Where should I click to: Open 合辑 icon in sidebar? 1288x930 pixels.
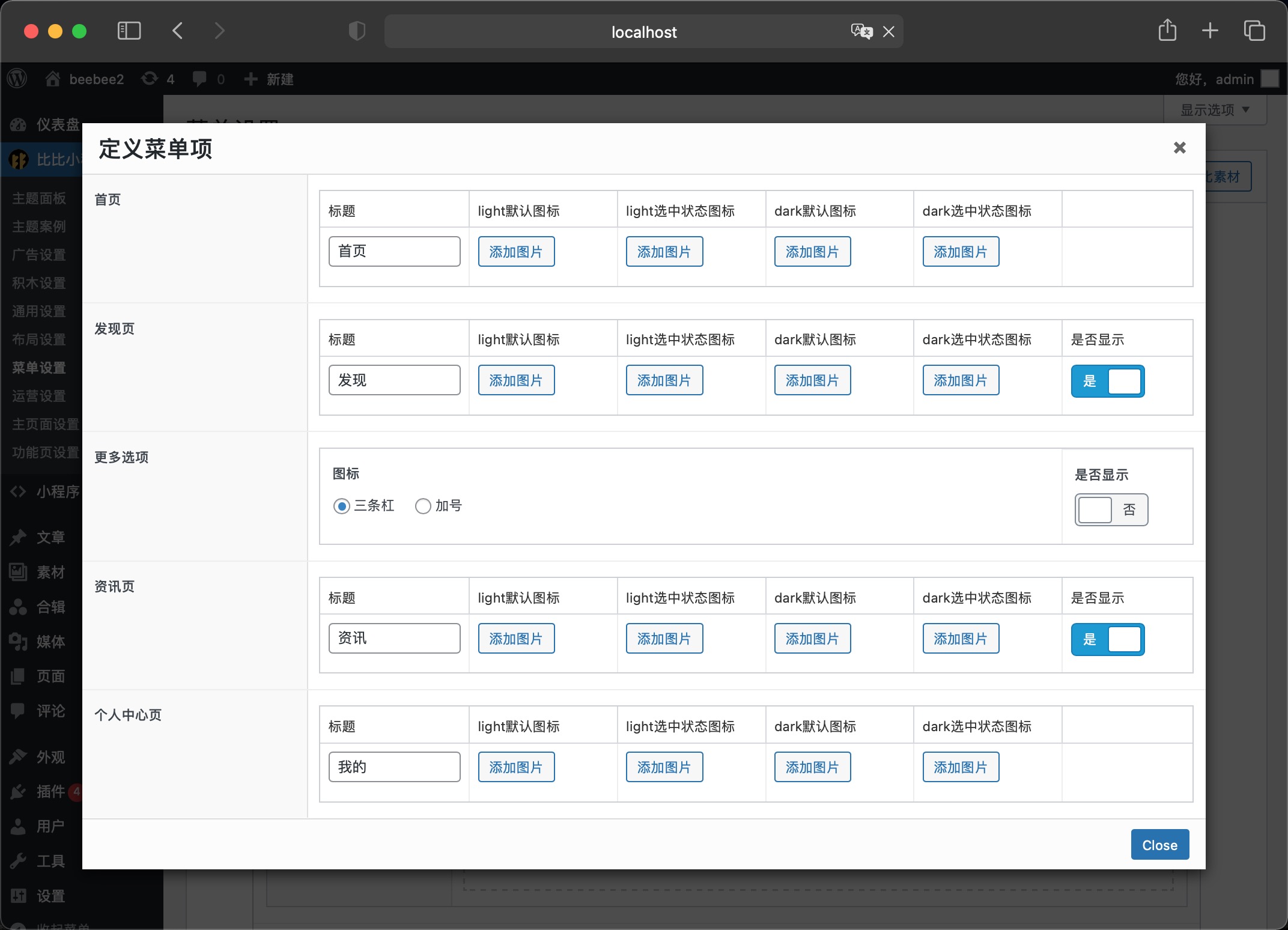point(18,607)
